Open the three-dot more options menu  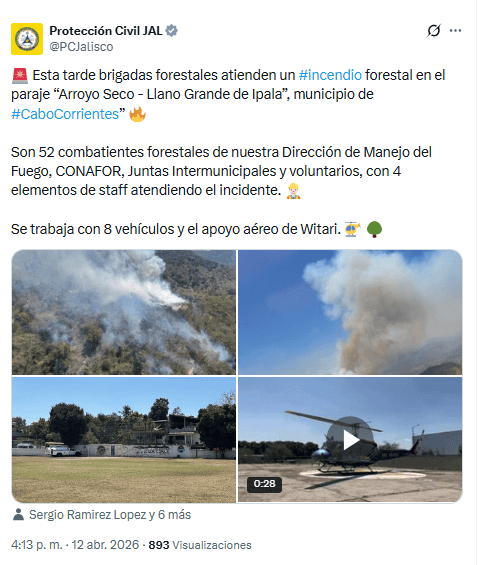click(455, 31)
